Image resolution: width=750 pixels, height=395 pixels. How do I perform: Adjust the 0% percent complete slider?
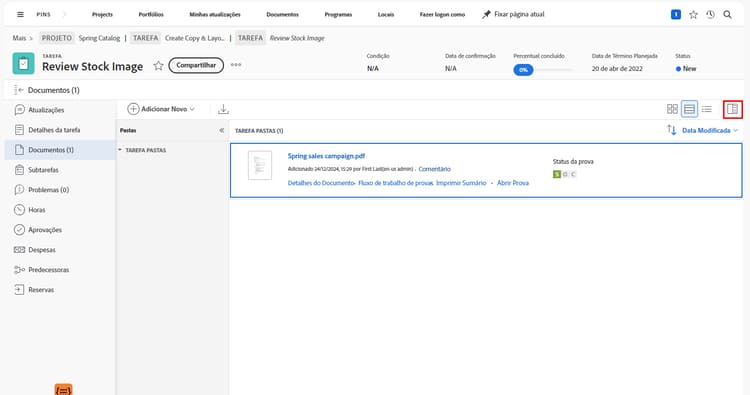click(x=542, y=70)
